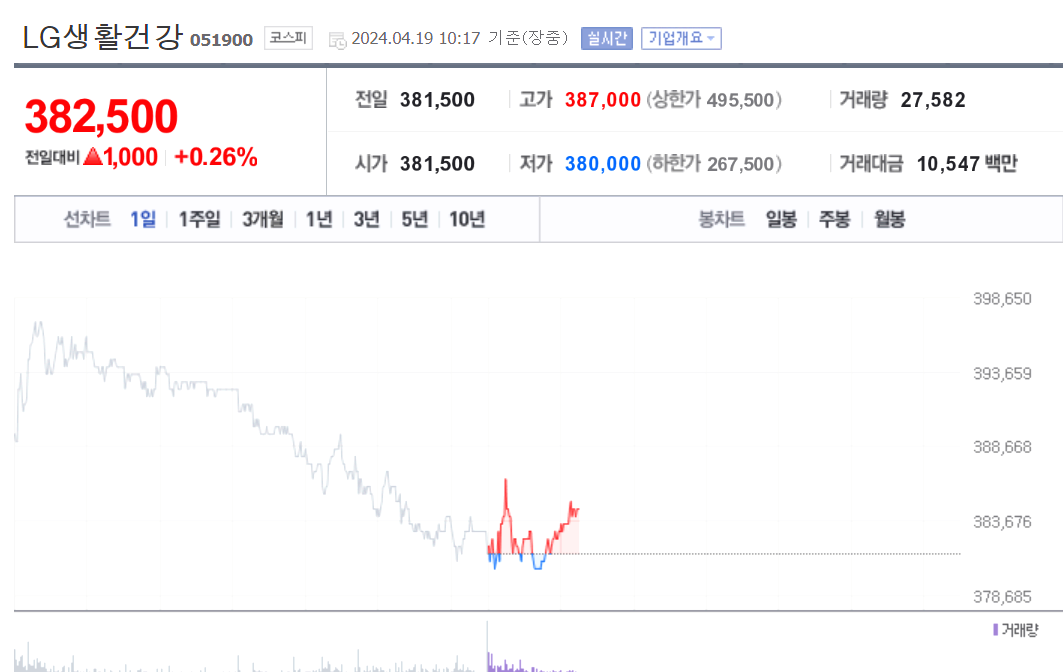Click the blue dip segment of the price line

[x=538, y=562]
